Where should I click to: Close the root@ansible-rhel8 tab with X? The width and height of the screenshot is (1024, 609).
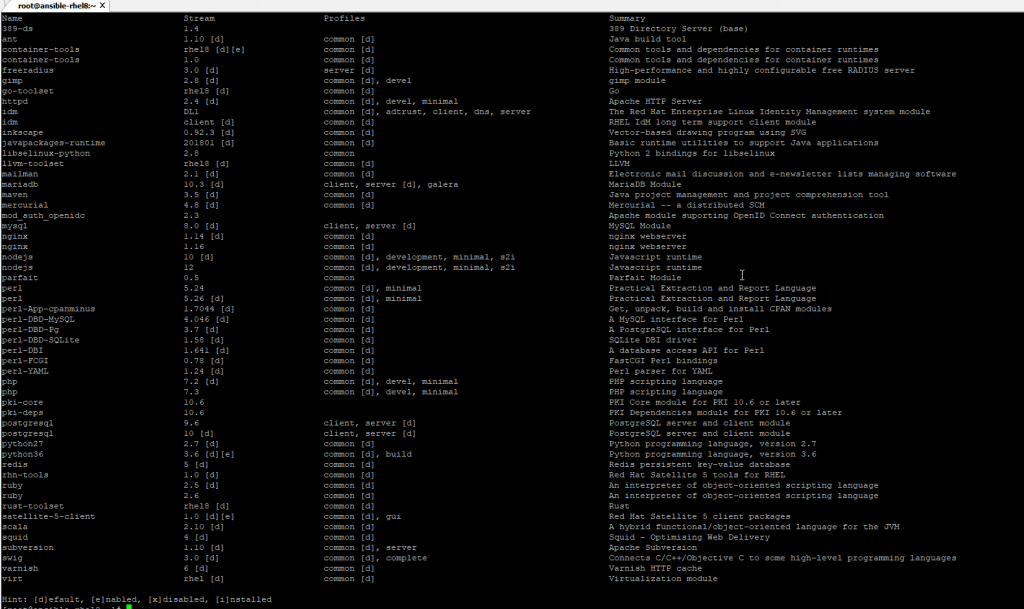click(103, 5)
